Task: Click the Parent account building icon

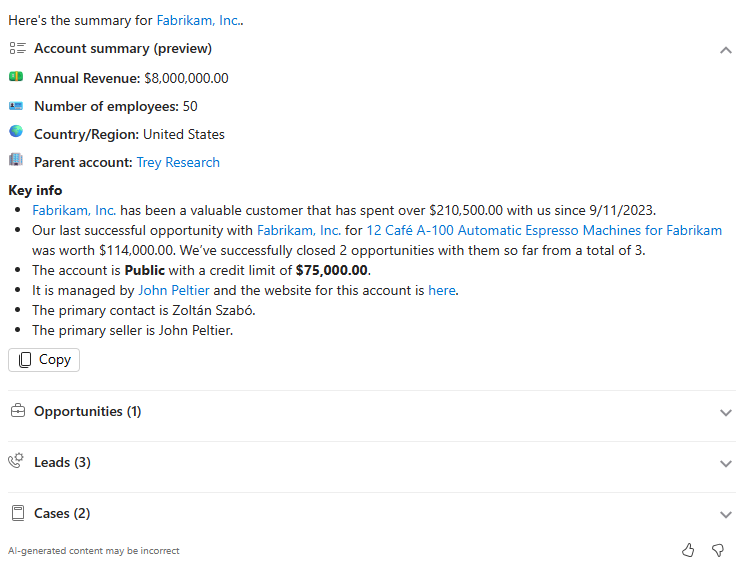Action: 16,160
